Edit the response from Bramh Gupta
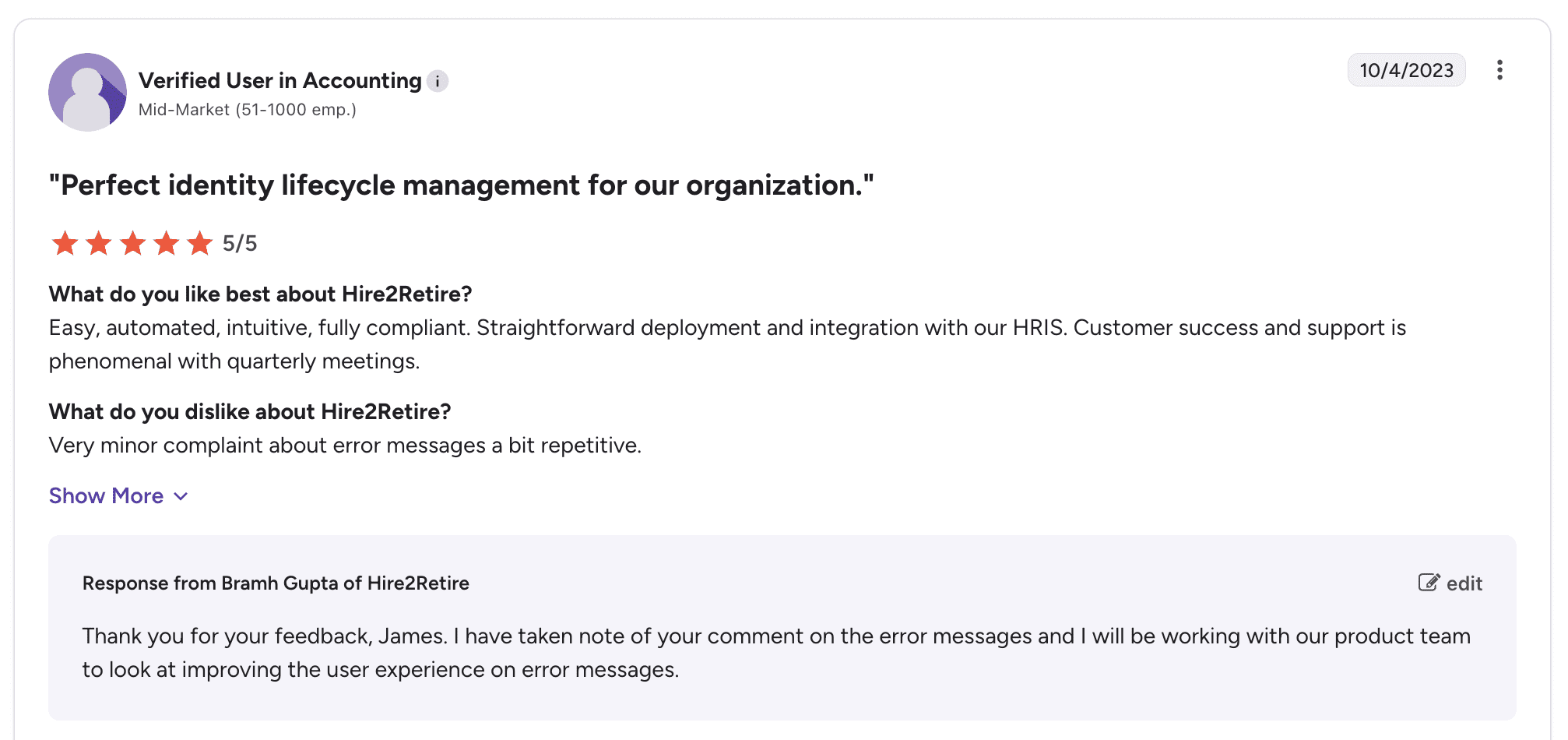 1450,583
